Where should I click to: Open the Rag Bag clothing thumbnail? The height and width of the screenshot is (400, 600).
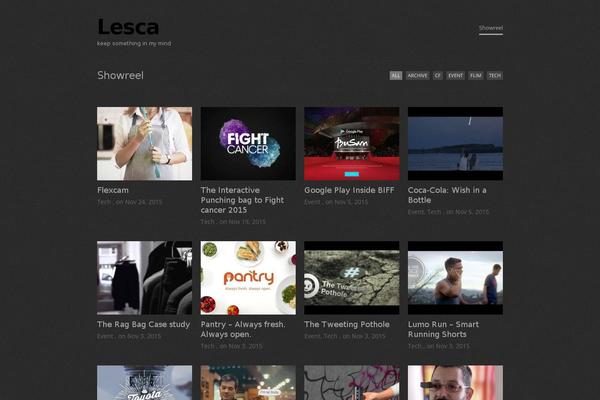tap(145, 278)
